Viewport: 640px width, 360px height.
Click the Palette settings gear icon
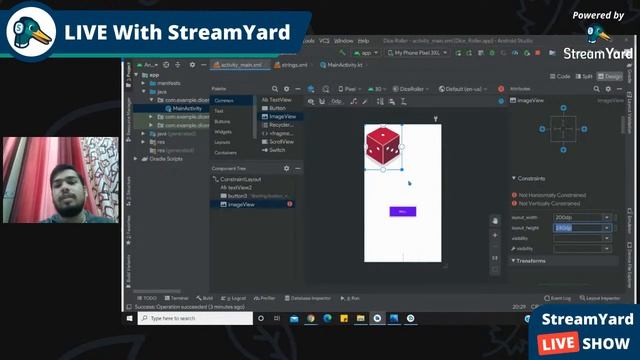pos(287,89)
